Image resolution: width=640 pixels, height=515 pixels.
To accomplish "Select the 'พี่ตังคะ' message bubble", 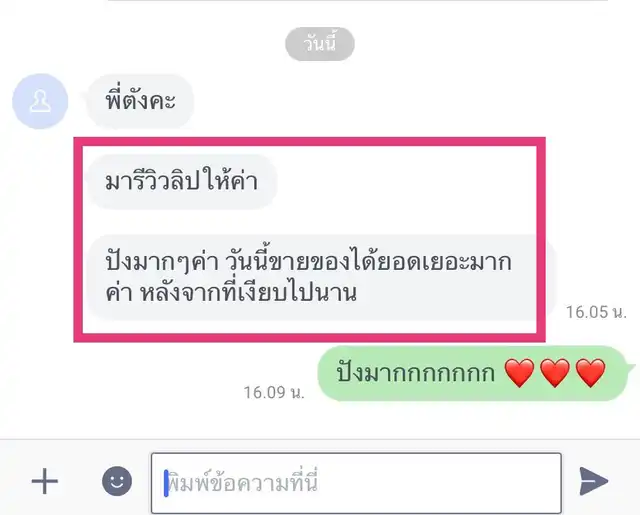I will [x=140, y=101].
